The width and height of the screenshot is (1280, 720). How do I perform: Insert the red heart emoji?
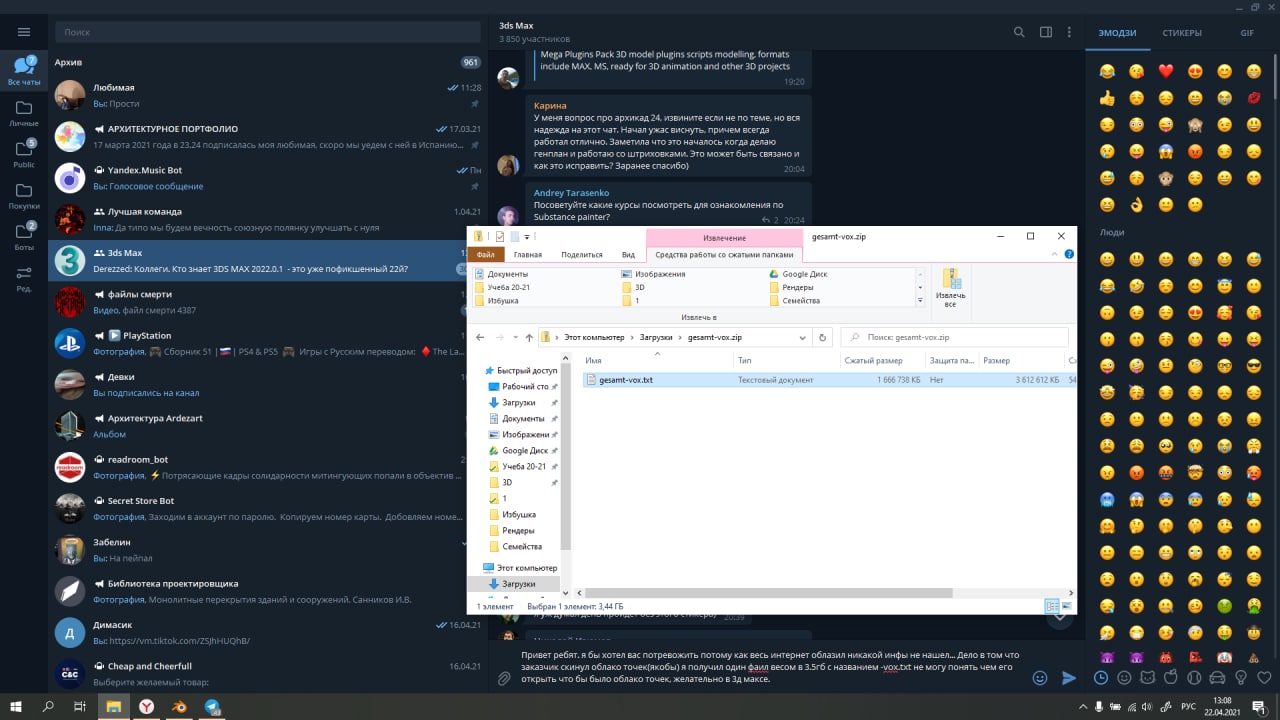(1165, 71)
